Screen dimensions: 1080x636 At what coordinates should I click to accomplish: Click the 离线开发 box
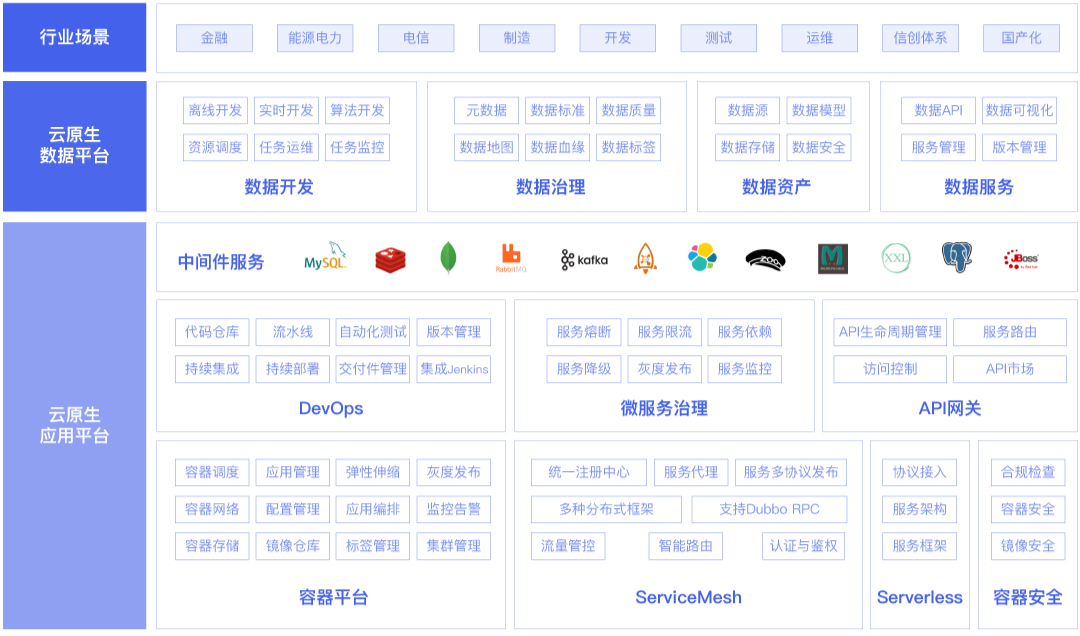coord(215,110)
